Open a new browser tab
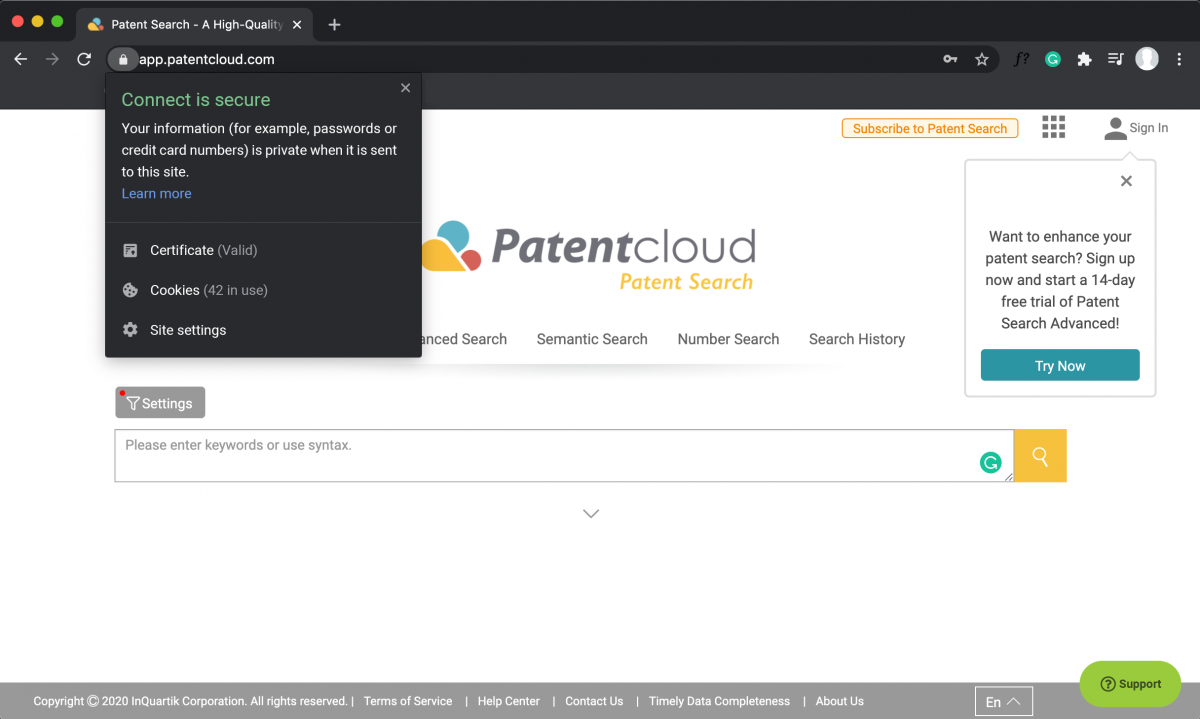 pos(334,24)
